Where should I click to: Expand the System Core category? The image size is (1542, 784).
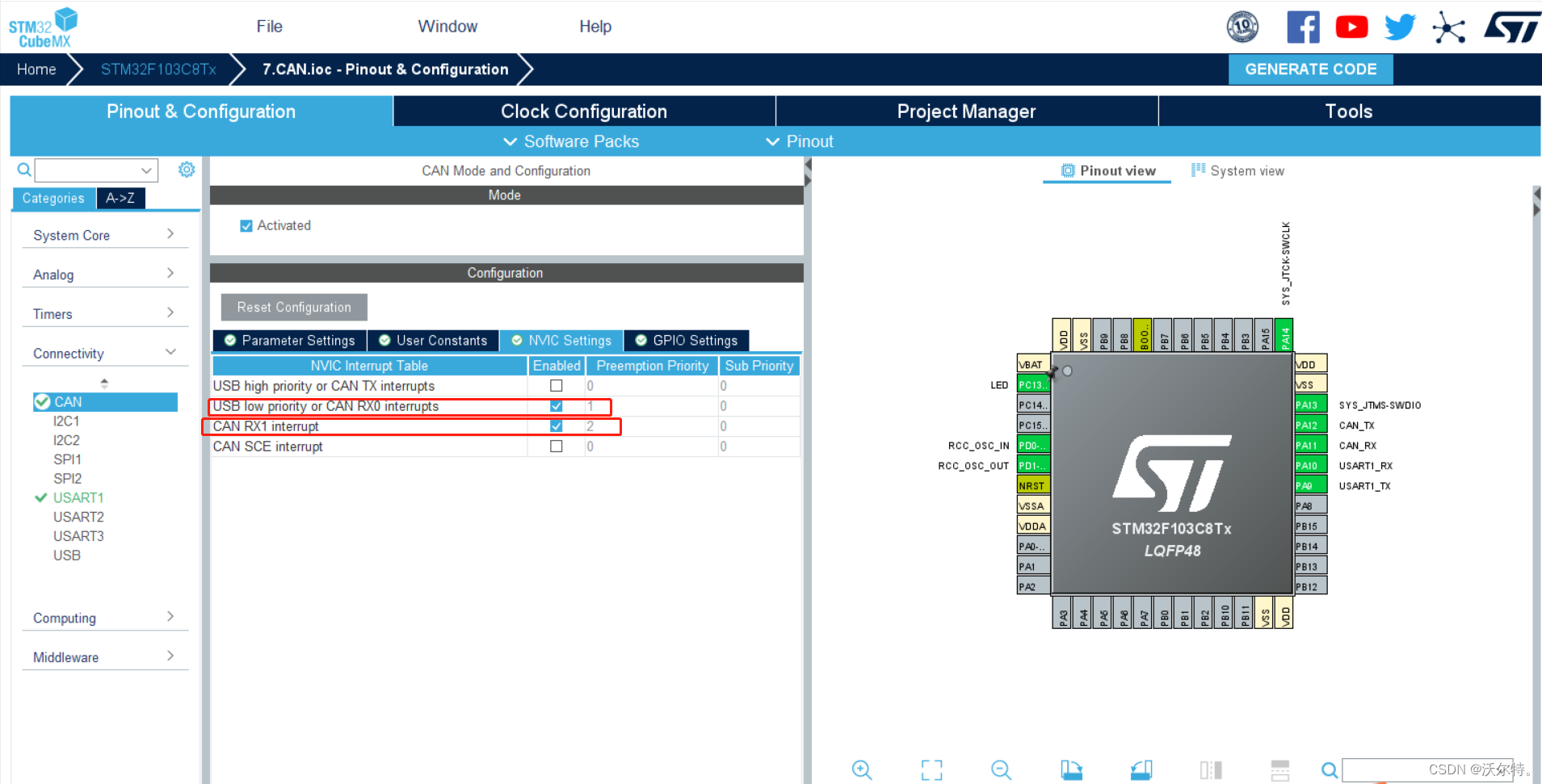(x=104, y=235)
